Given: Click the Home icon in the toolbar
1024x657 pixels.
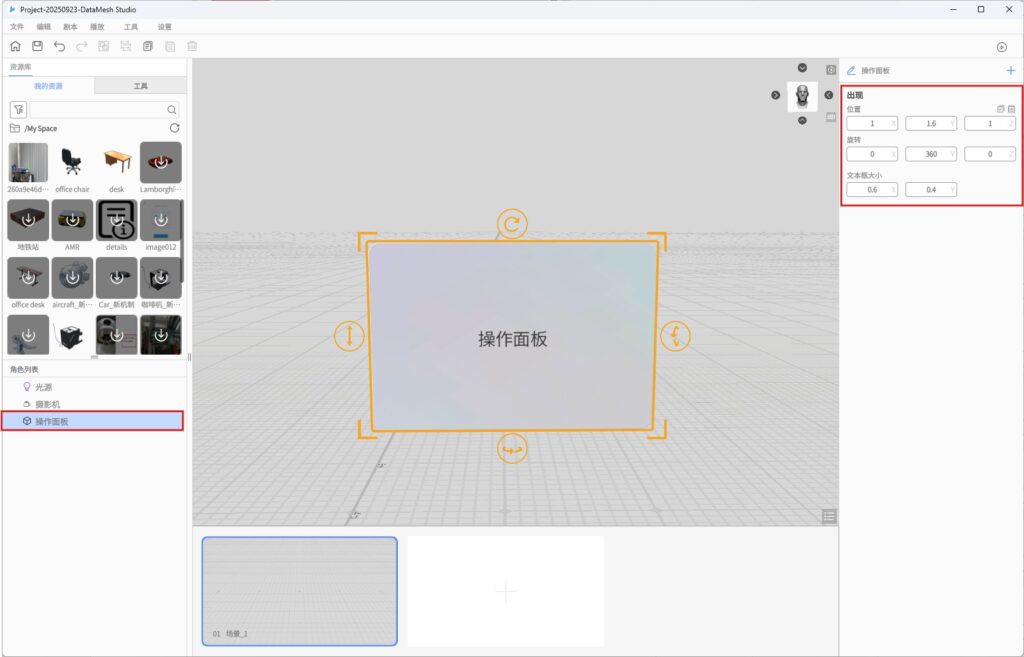Looking at the screenshot, I should coord(15,47).
